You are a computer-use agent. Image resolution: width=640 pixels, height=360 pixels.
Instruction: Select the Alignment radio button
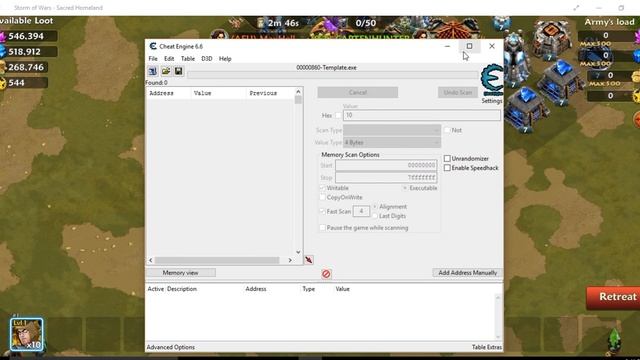375,207
